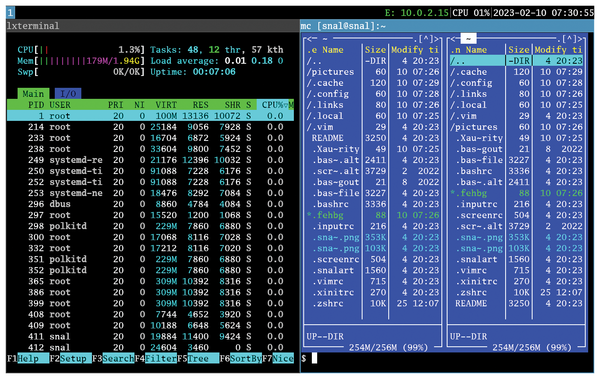This screenshot has height=379, width=600.
Task: Select .zshrc in left mc panel
Action: 373,304
